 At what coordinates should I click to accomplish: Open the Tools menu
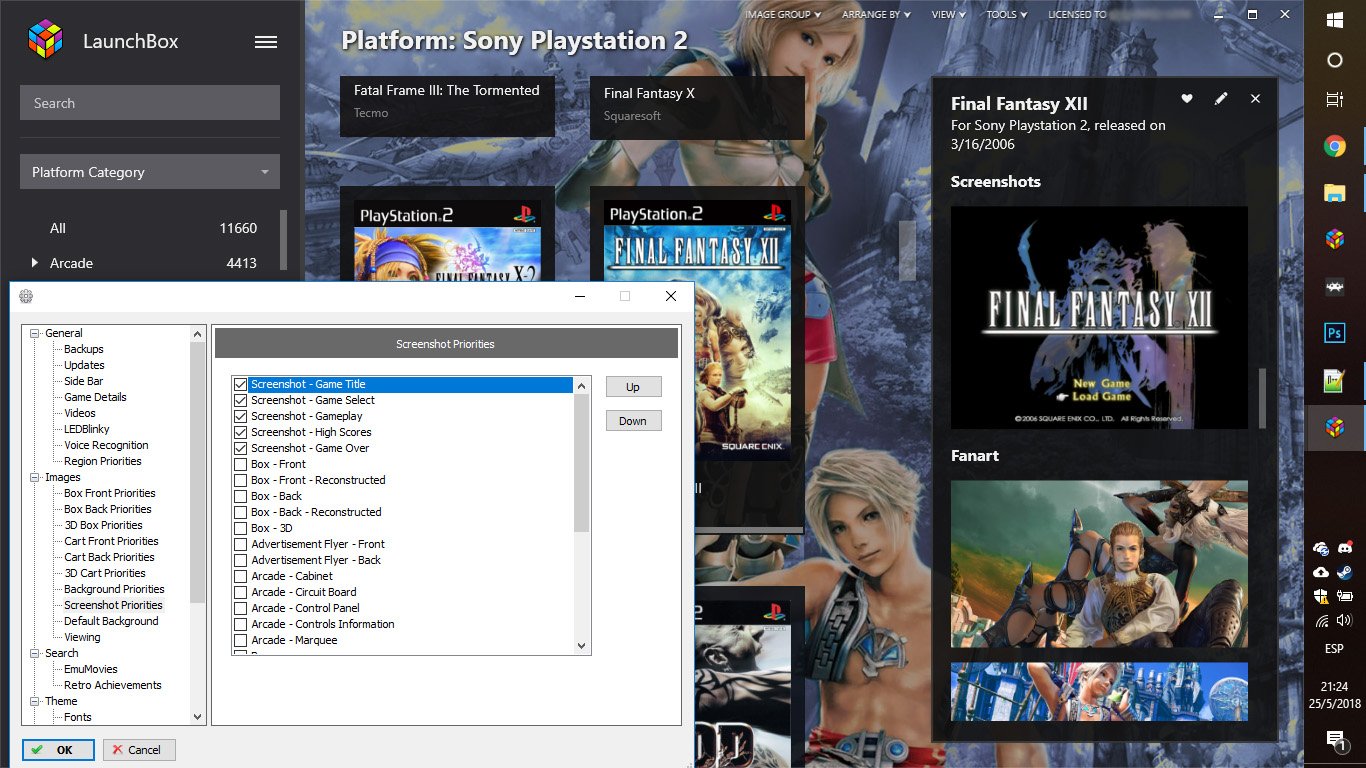click(x=1007, y=15)
